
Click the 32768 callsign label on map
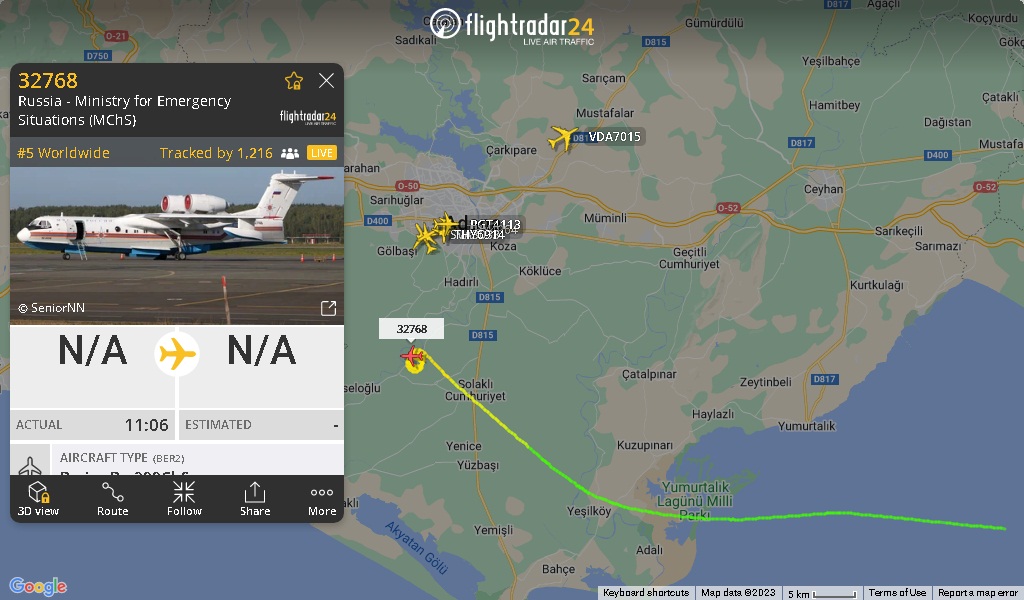(411, 328)
